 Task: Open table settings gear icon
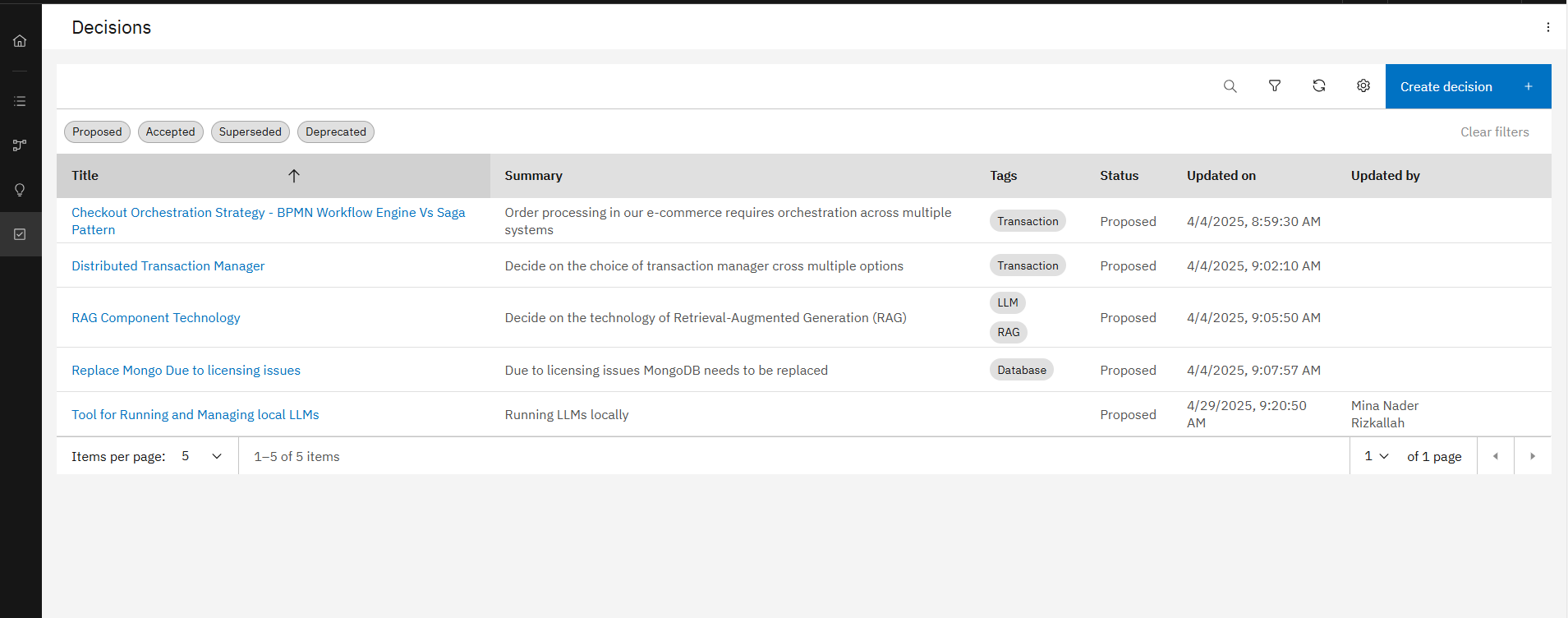pos(1363,86)
